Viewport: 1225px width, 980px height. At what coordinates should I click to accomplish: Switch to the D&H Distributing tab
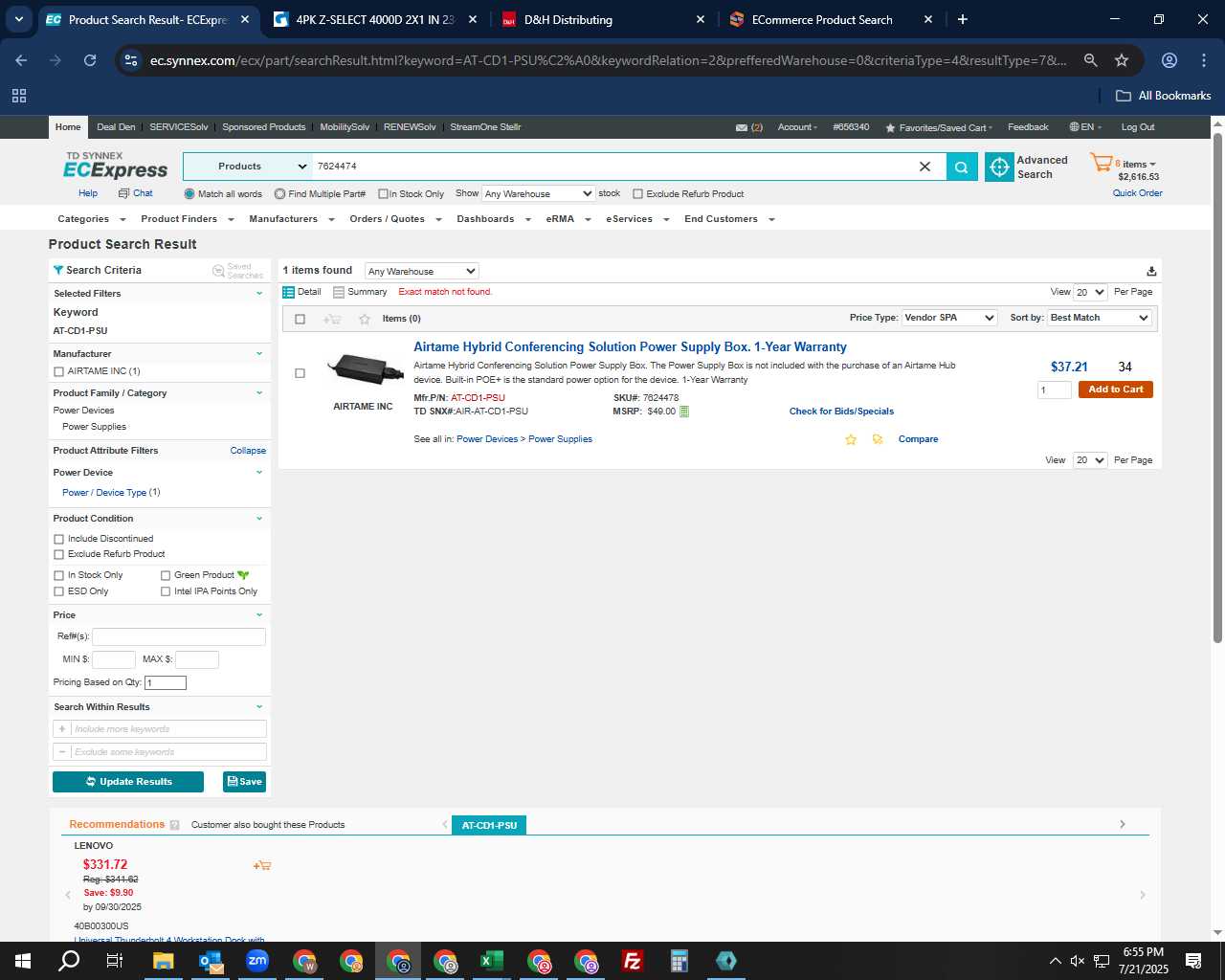click(603, 19)
